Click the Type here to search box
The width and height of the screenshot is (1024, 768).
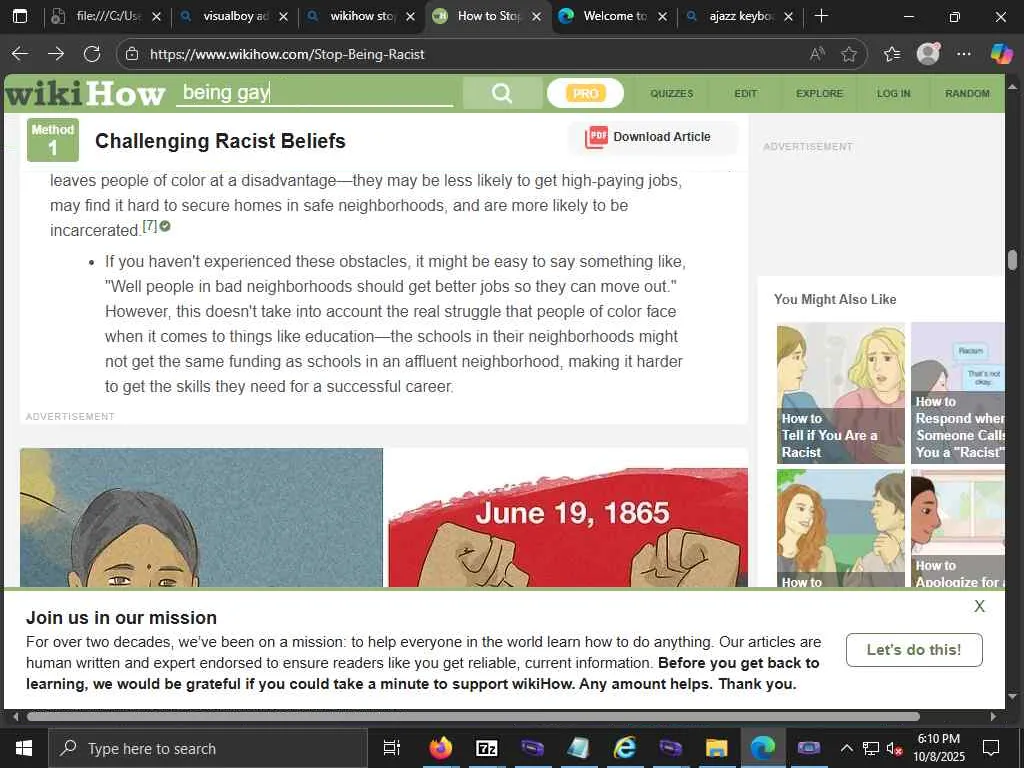208,748
